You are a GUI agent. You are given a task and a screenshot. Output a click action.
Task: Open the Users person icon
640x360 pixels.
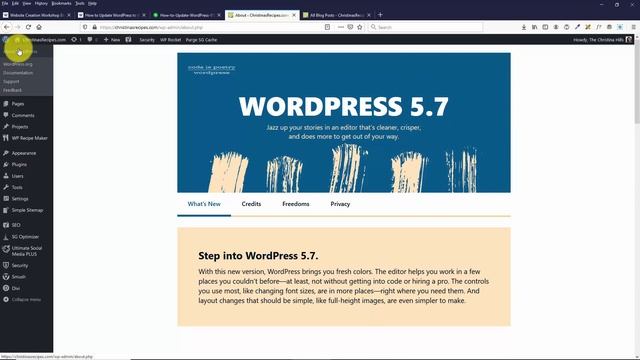(6, 176)
